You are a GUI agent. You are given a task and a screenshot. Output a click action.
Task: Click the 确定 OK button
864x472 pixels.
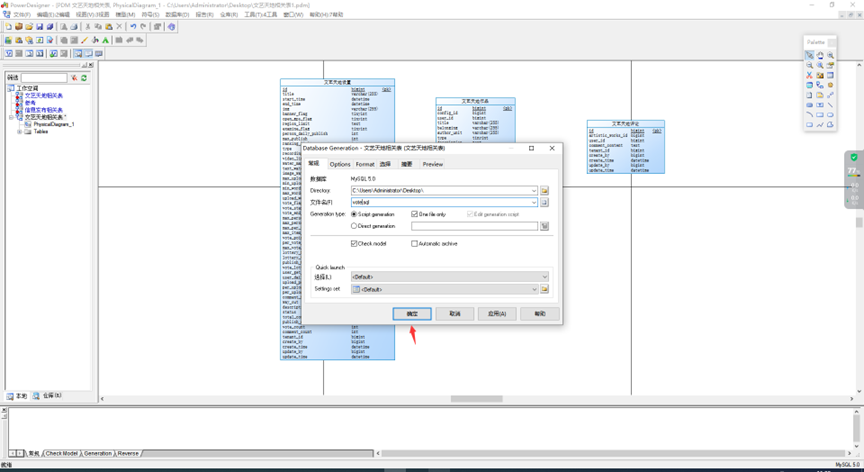tap(412, 313)
